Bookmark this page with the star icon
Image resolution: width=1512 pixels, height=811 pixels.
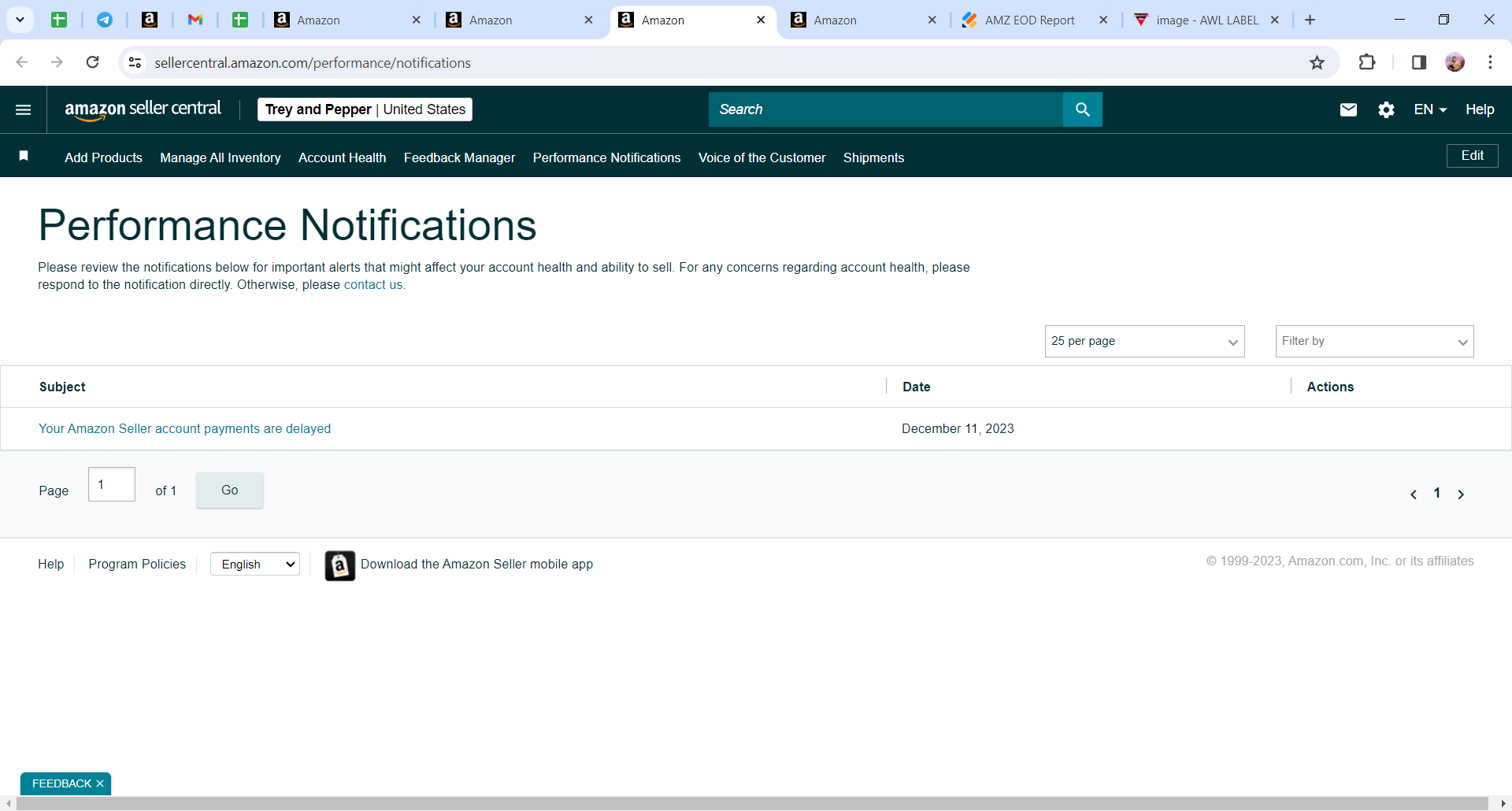(x=1317, y=62)
